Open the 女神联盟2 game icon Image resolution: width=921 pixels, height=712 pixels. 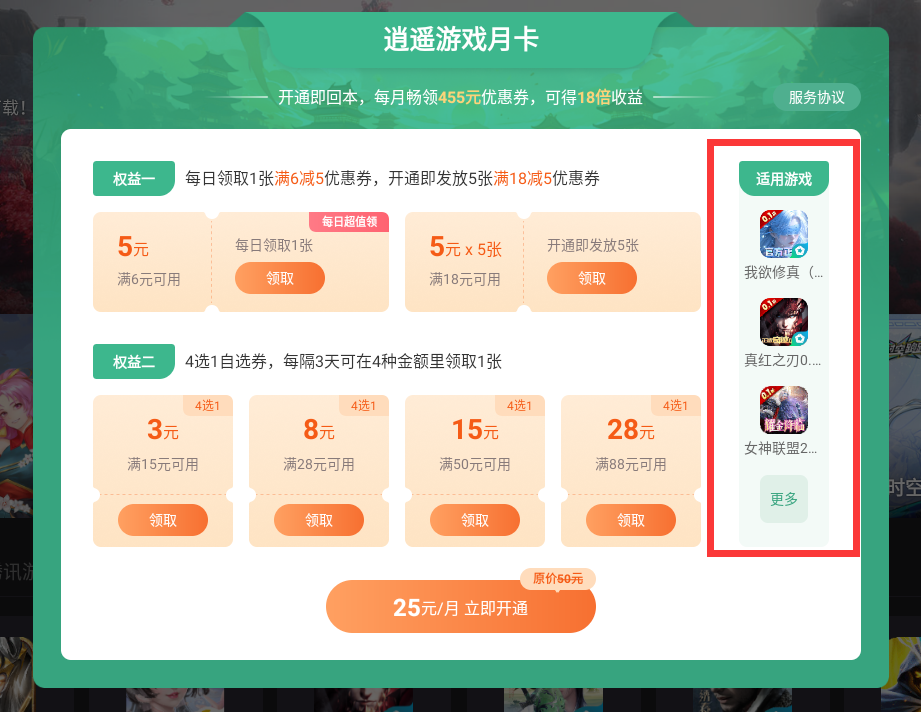point(784,410)
